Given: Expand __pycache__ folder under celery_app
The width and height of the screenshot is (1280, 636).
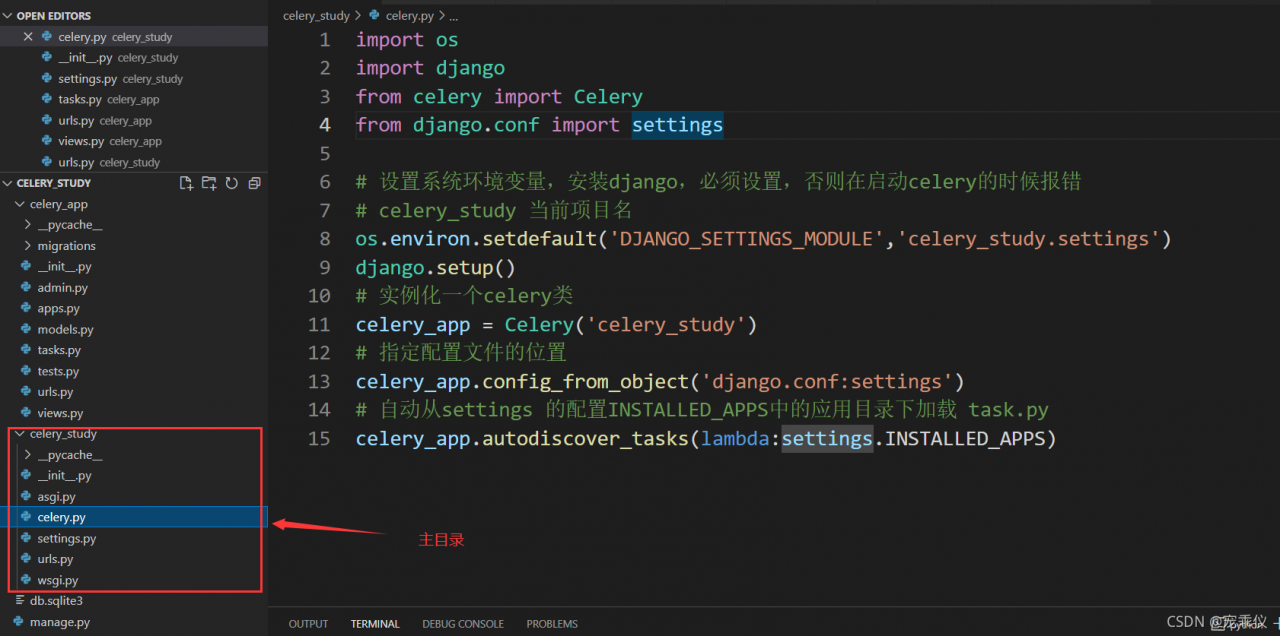Looking at the screenshot, I should 28,225.
